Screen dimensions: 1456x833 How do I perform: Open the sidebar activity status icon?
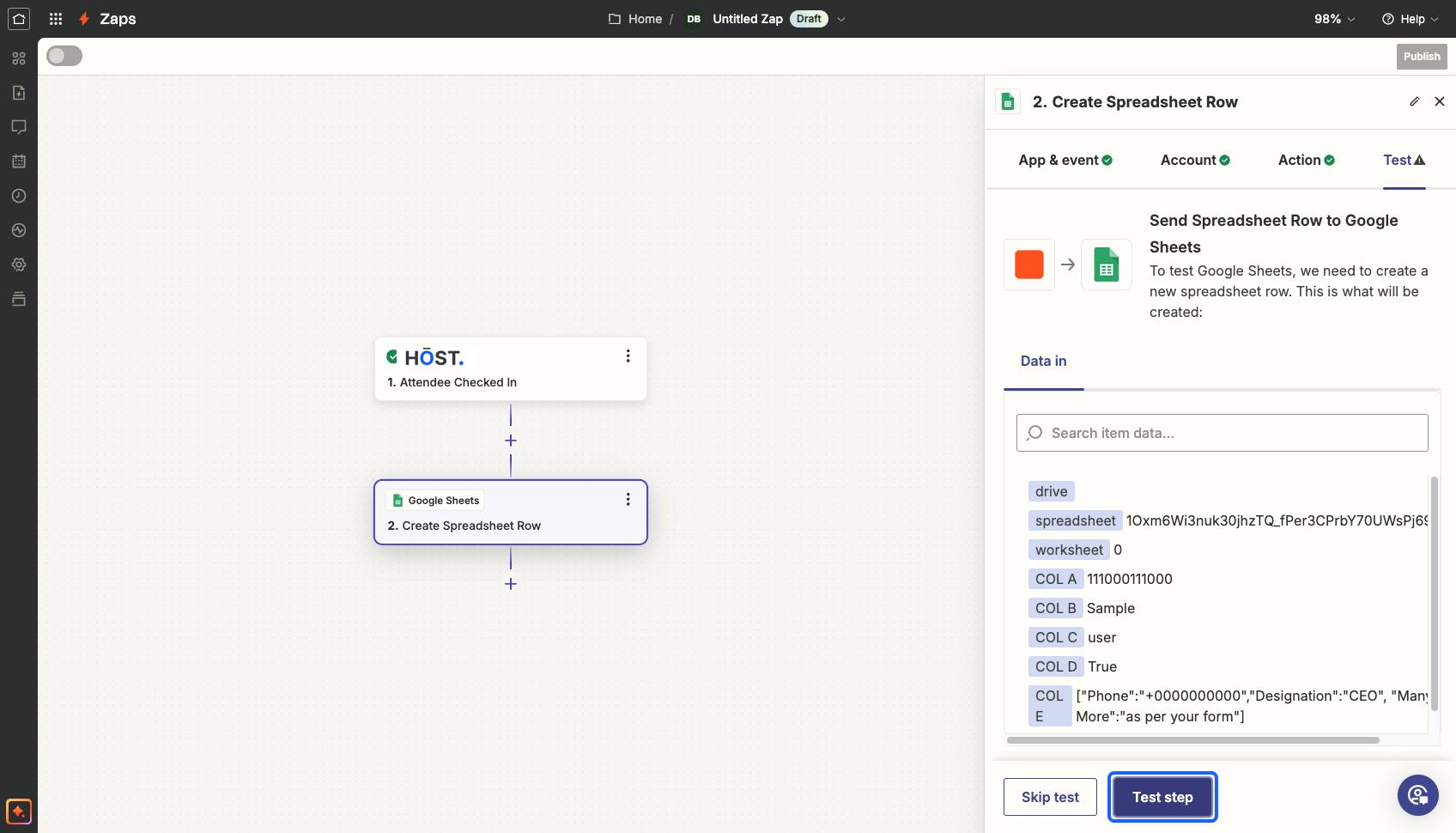19,230
